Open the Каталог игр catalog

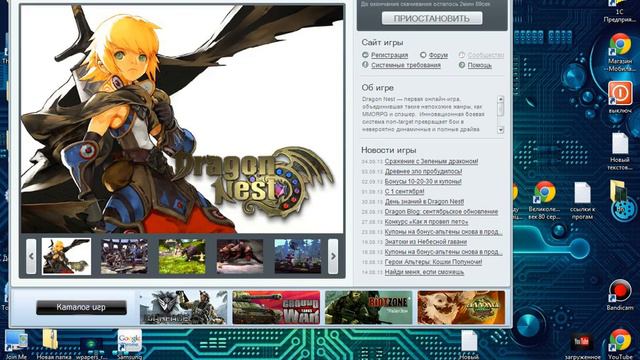tap(81, 307)
